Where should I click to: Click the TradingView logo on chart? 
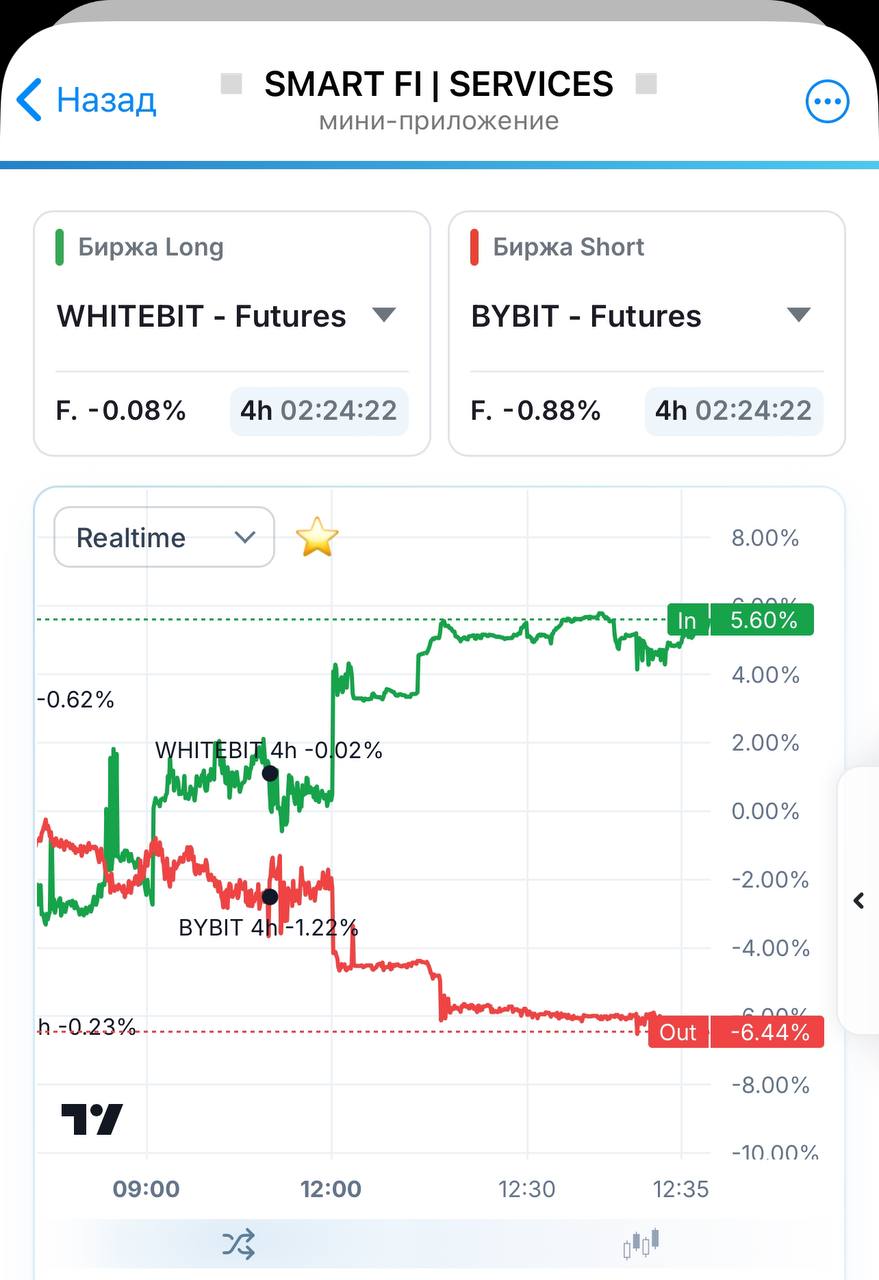92,1119
